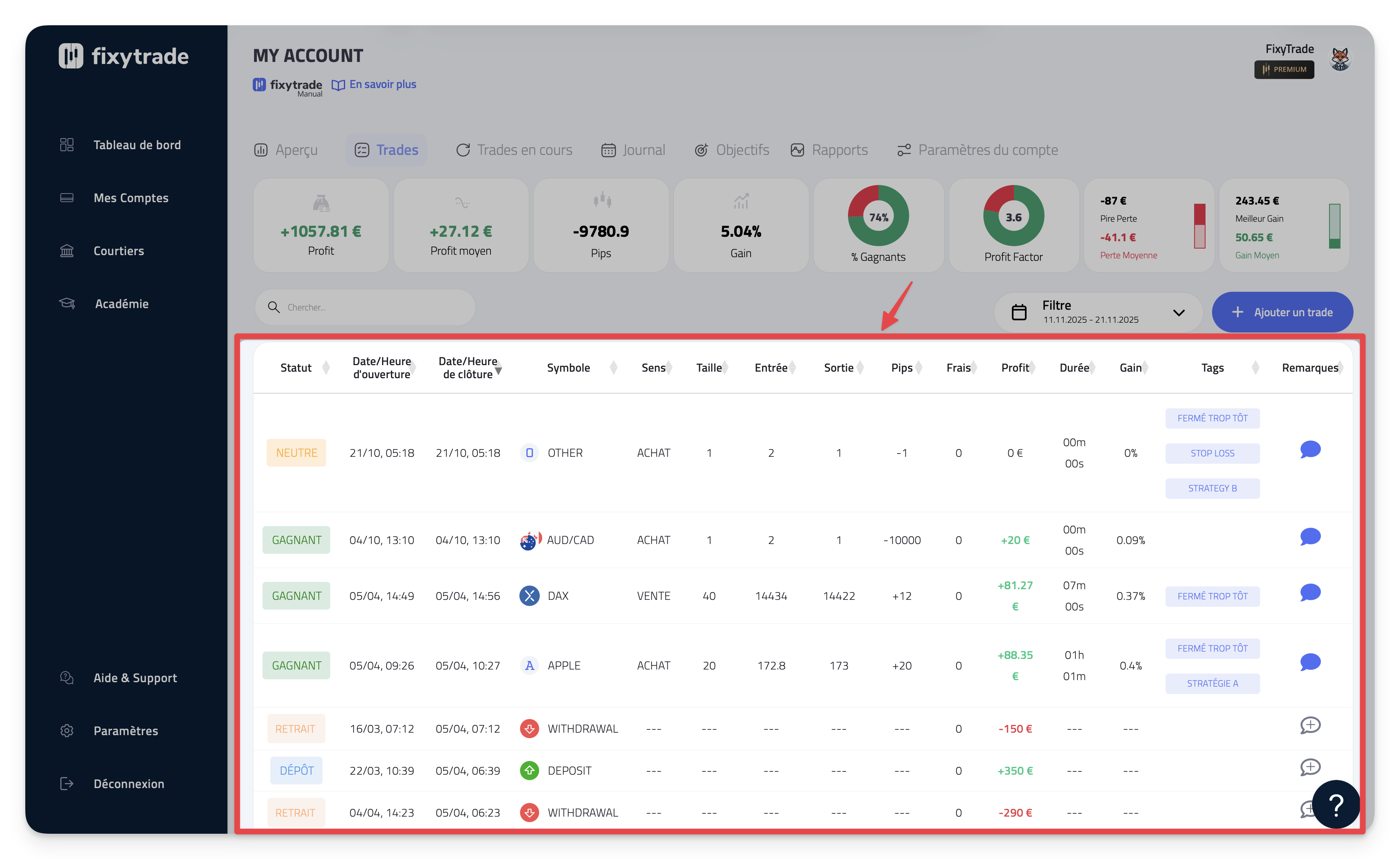
Task: Open remarks bubble for DAX trade
Action: pos(1309,592)
